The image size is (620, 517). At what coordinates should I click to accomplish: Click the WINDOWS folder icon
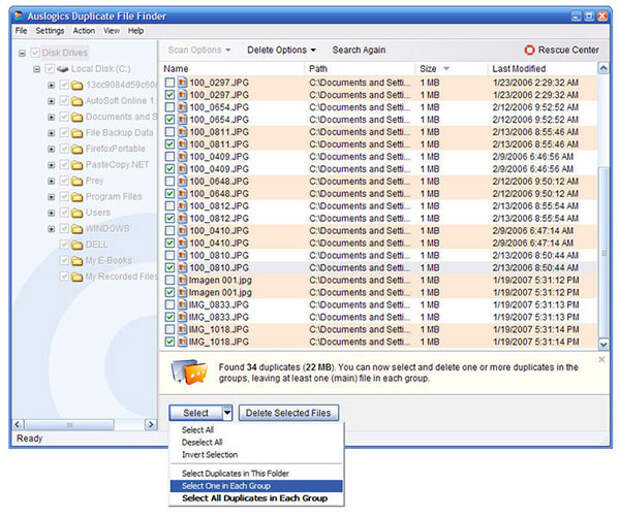77,229
